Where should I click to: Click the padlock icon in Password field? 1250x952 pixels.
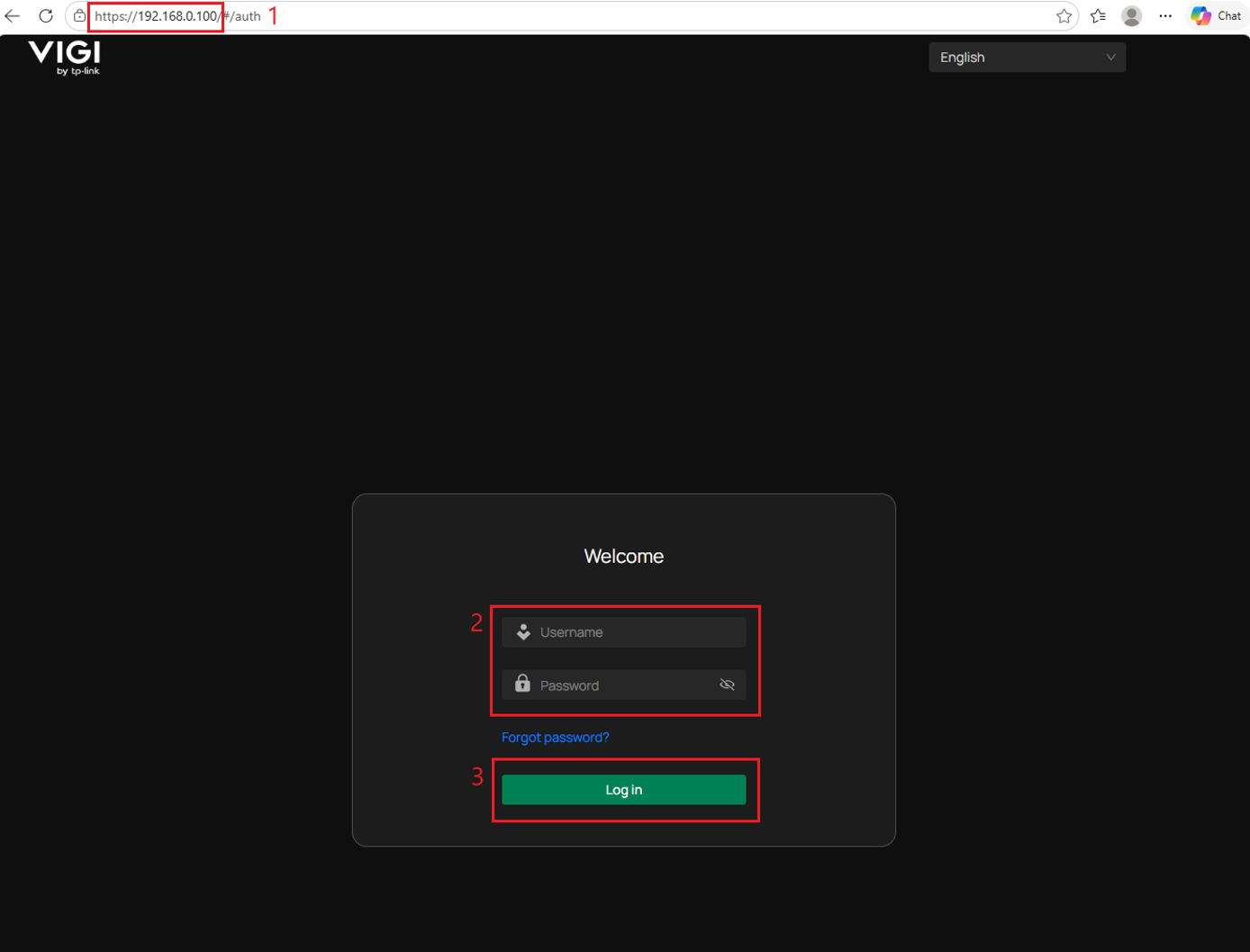522,684
